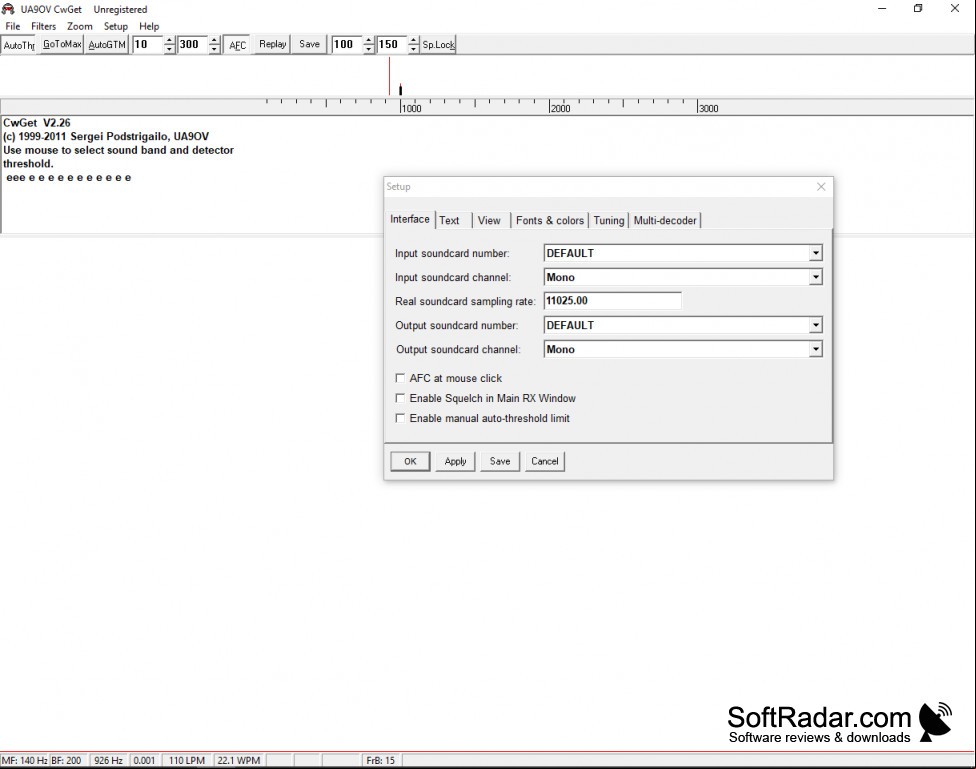
Task: Click Save in the Setup dialog
Action: (x=500, y=461)
